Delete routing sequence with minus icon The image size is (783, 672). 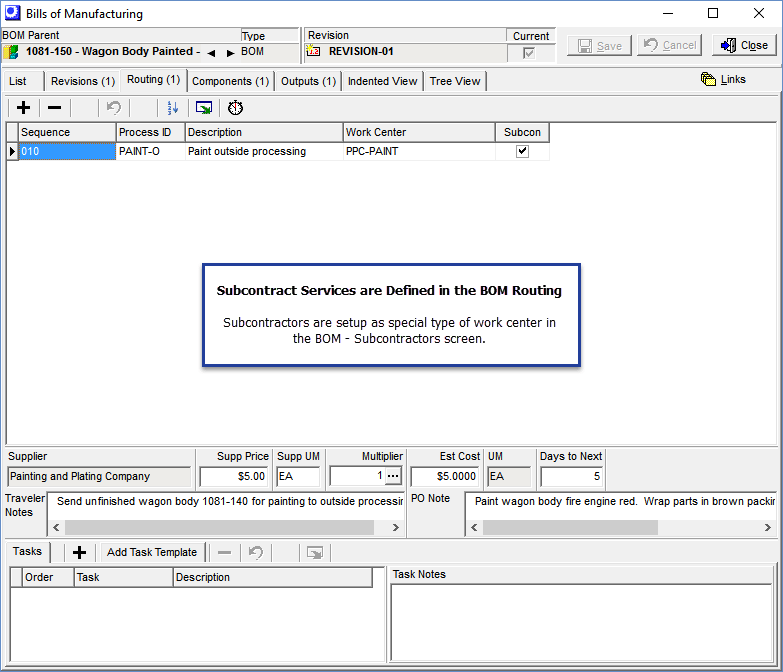point(54,108)
